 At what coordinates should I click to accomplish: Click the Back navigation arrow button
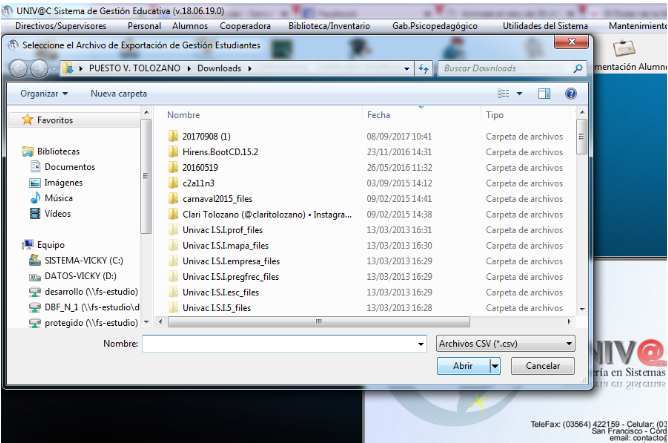[19, 69]
